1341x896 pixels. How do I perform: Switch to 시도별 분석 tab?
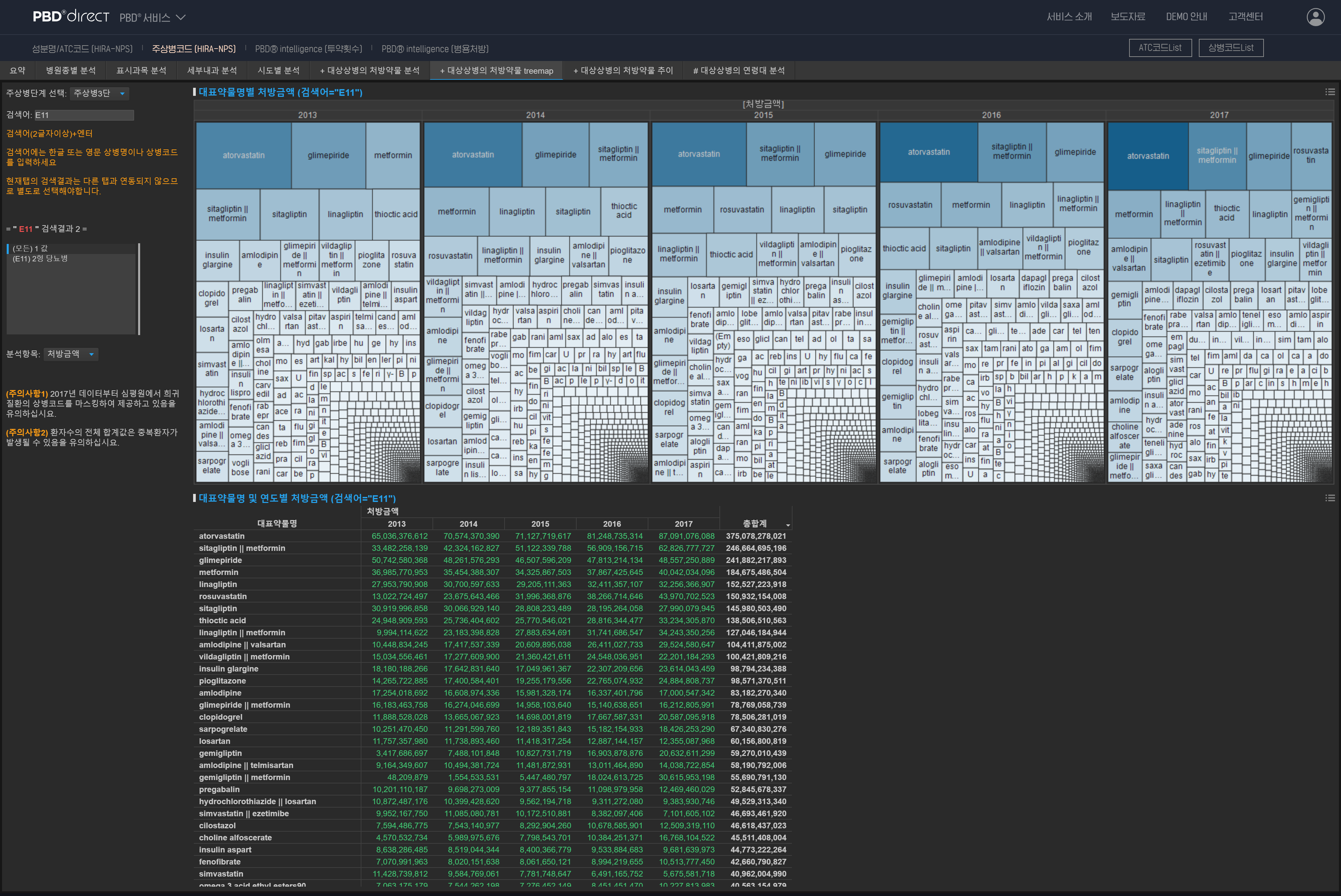coord(278,70)
